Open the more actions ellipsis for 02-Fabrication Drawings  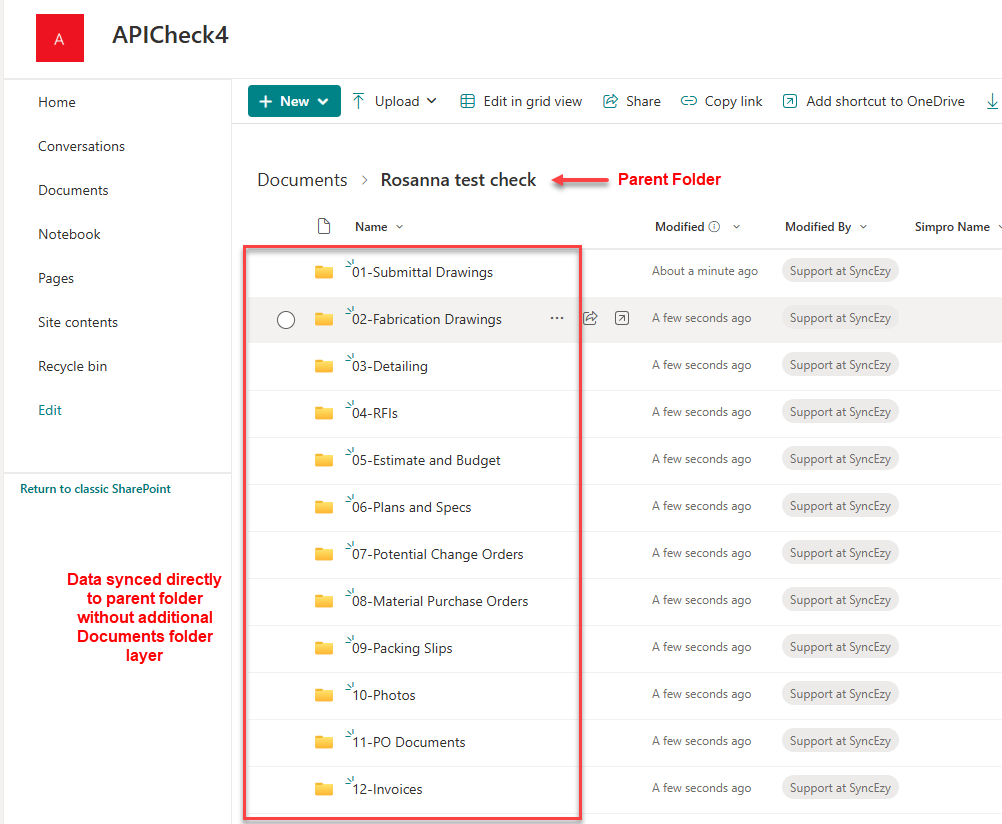click(557, 318)
